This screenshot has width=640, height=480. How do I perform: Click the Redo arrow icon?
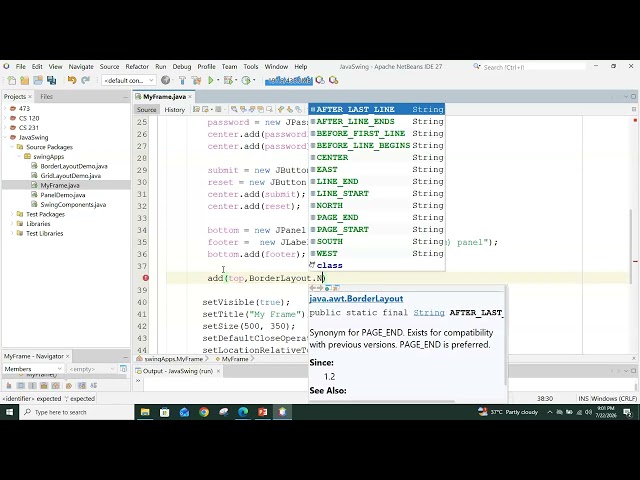click(85, 80)
